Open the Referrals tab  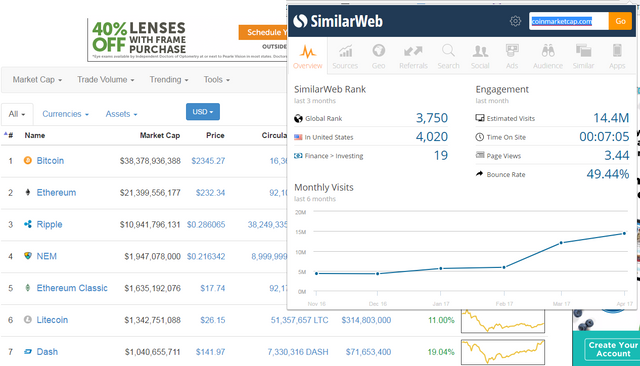pos(413,56)
